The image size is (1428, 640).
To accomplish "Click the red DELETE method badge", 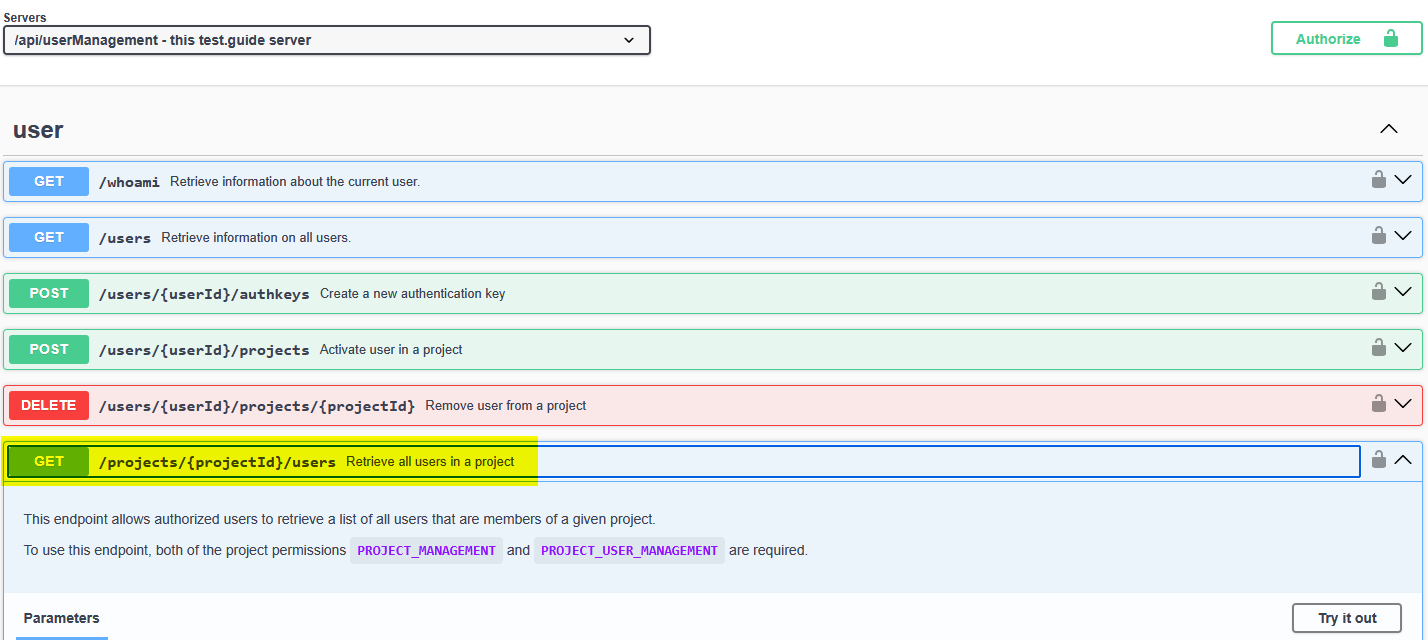I will [x=49, y=405].
